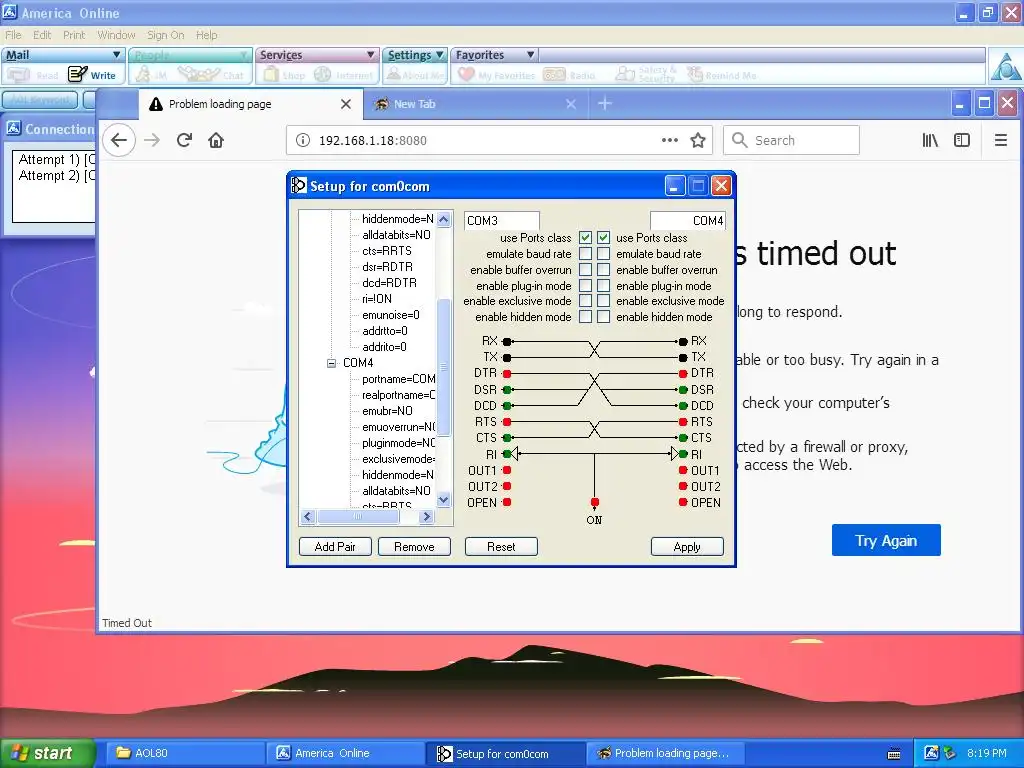
Task: Open the AOL People dropdown
Action: click(x=244, y=55)
